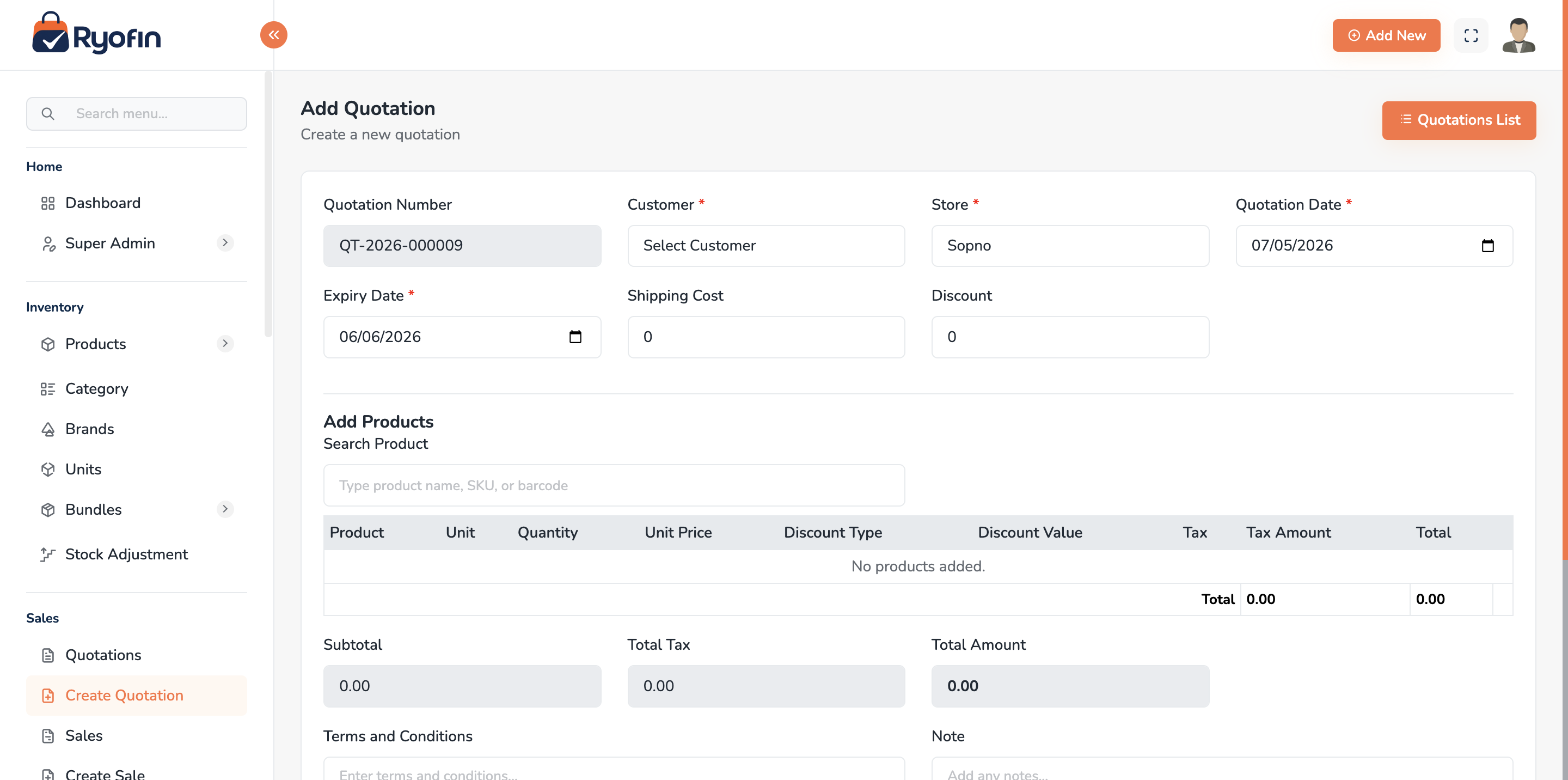The width and height of the screenshot is (1568, 780).
Task: Expand Products submenu chevron
Action: (x=225, y=343)
